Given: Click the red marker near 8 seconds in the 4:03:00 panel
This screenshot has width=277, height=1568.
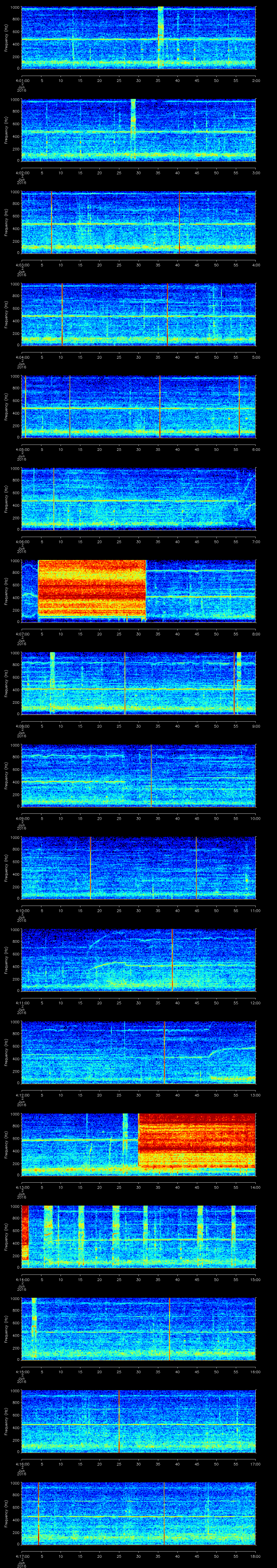Looking at the screenshot, I should click(52, 222).
